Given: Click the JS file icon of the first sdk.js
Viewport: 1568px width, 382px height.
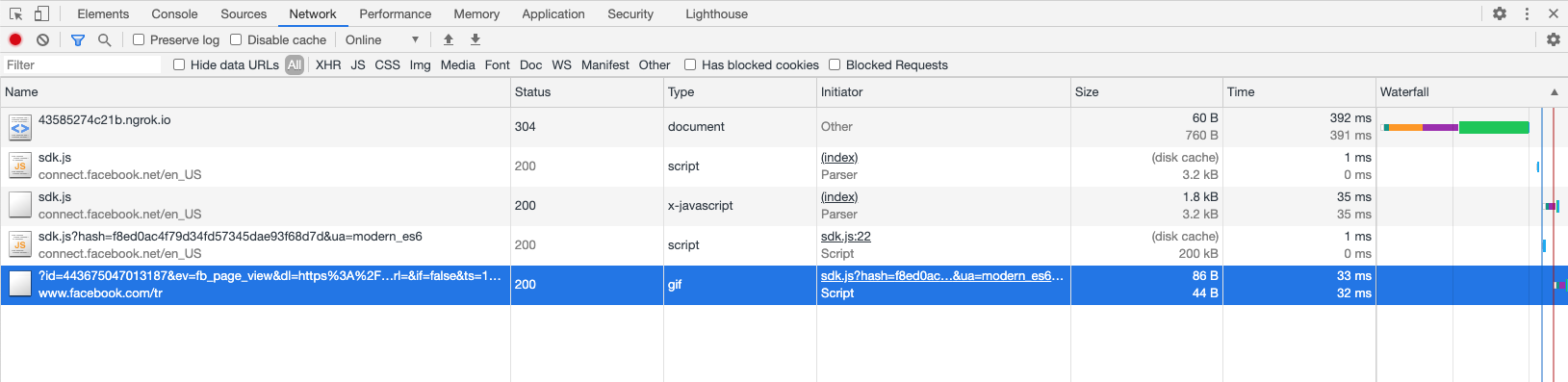Looking at the screenshot, I should pyautogui.click(x=20, y=166).
